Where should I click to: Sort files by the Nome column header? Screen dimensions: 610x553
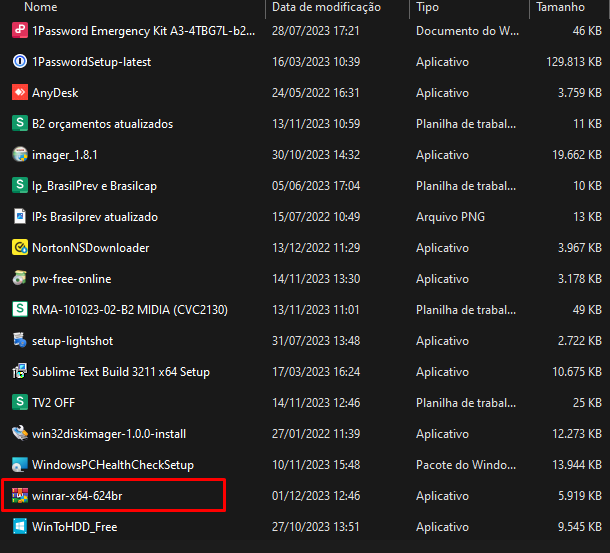click(x=40, y=7)
